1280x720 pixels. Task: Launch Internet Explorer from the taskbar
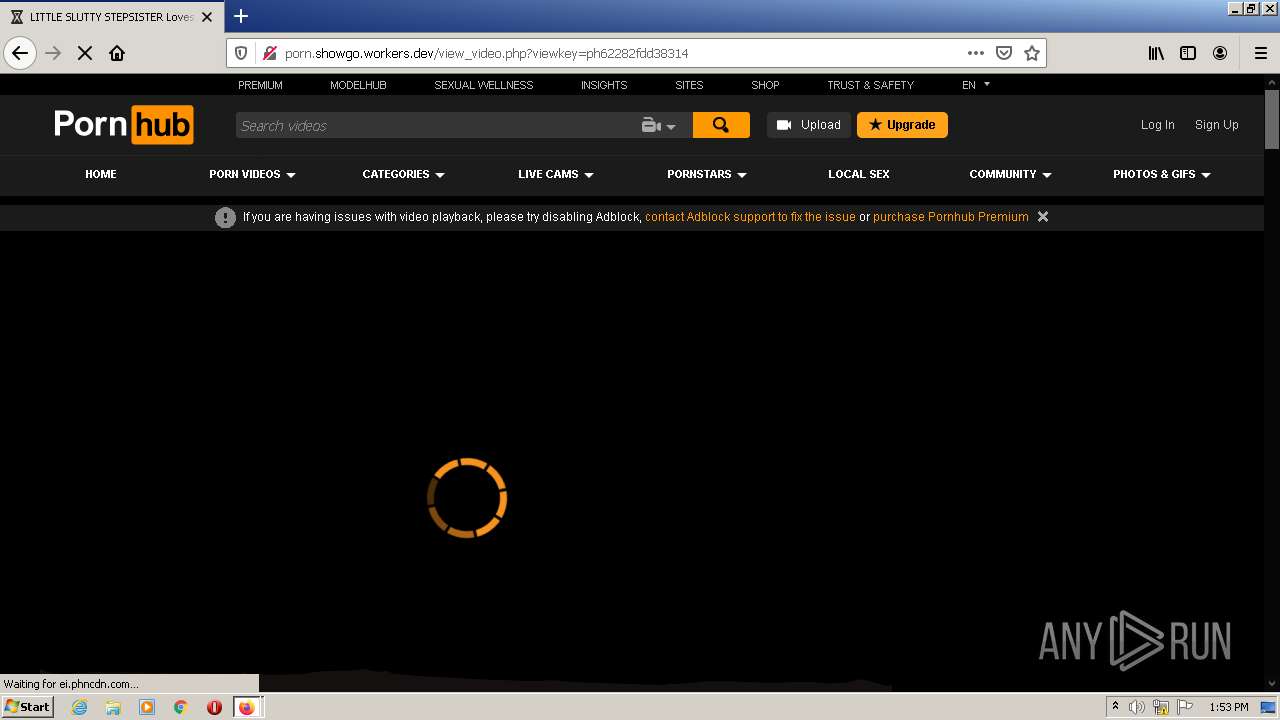coord(79,707)
